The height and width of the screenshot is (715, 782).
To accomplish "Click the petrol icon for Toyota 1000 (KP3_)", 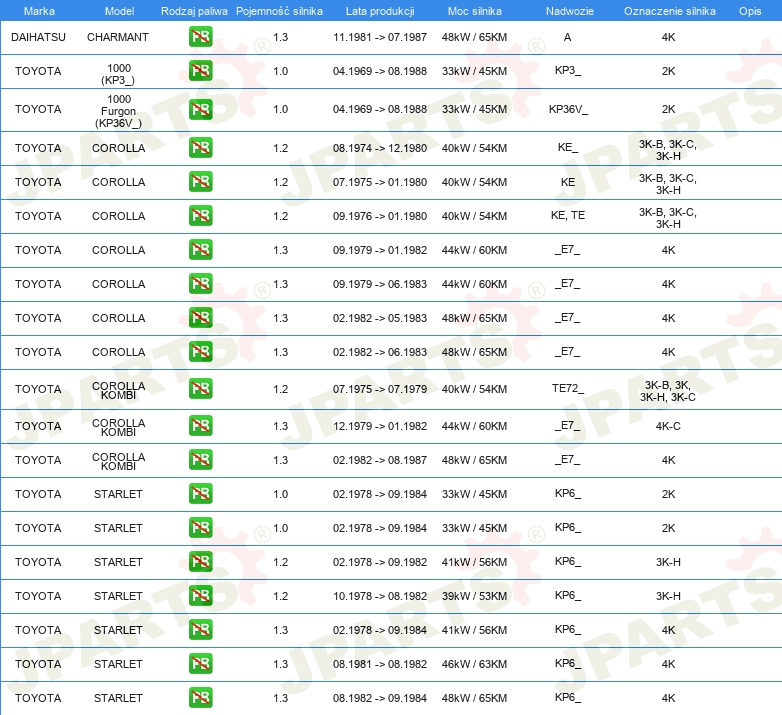I will coord(200,71).
